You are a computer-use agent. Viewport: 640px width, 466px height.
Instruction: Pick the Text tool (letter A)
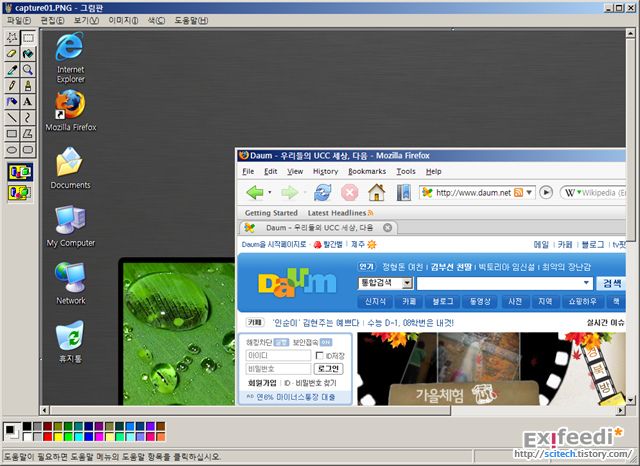(28, 102)
